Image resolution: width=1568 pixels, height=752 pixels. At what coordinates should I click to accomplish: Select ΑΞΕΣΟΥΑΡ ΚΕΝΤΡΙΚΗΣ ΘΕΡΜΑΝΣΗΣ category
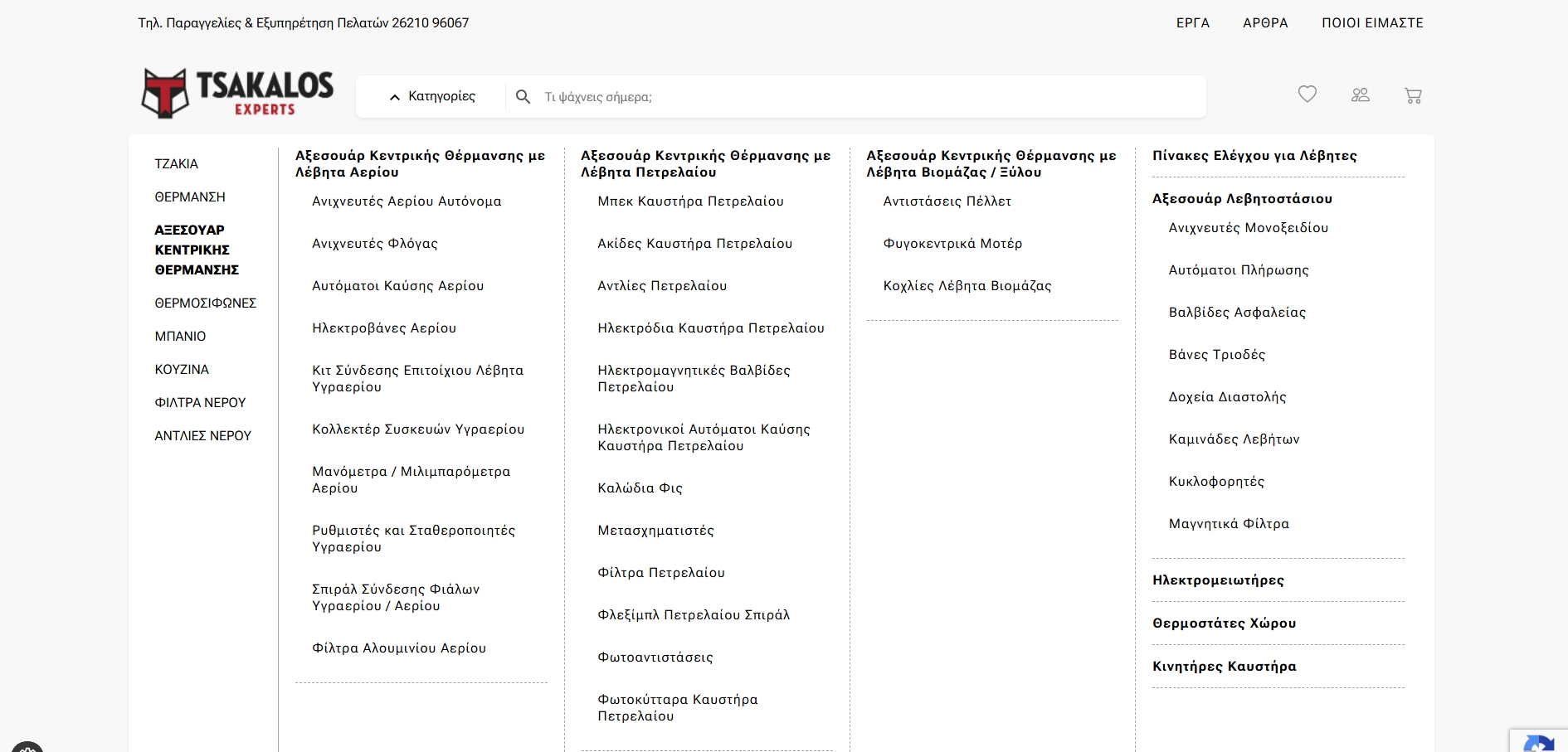197,250
